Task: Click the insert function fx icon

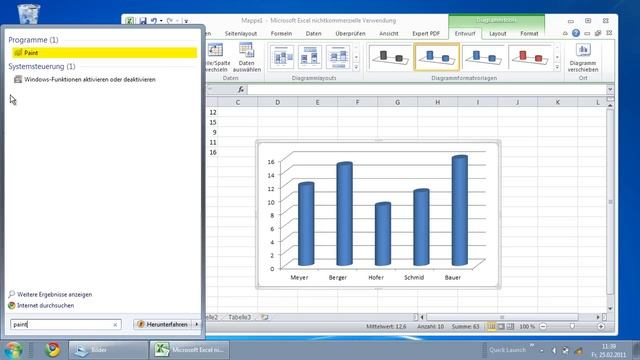Action: (241, 89)
